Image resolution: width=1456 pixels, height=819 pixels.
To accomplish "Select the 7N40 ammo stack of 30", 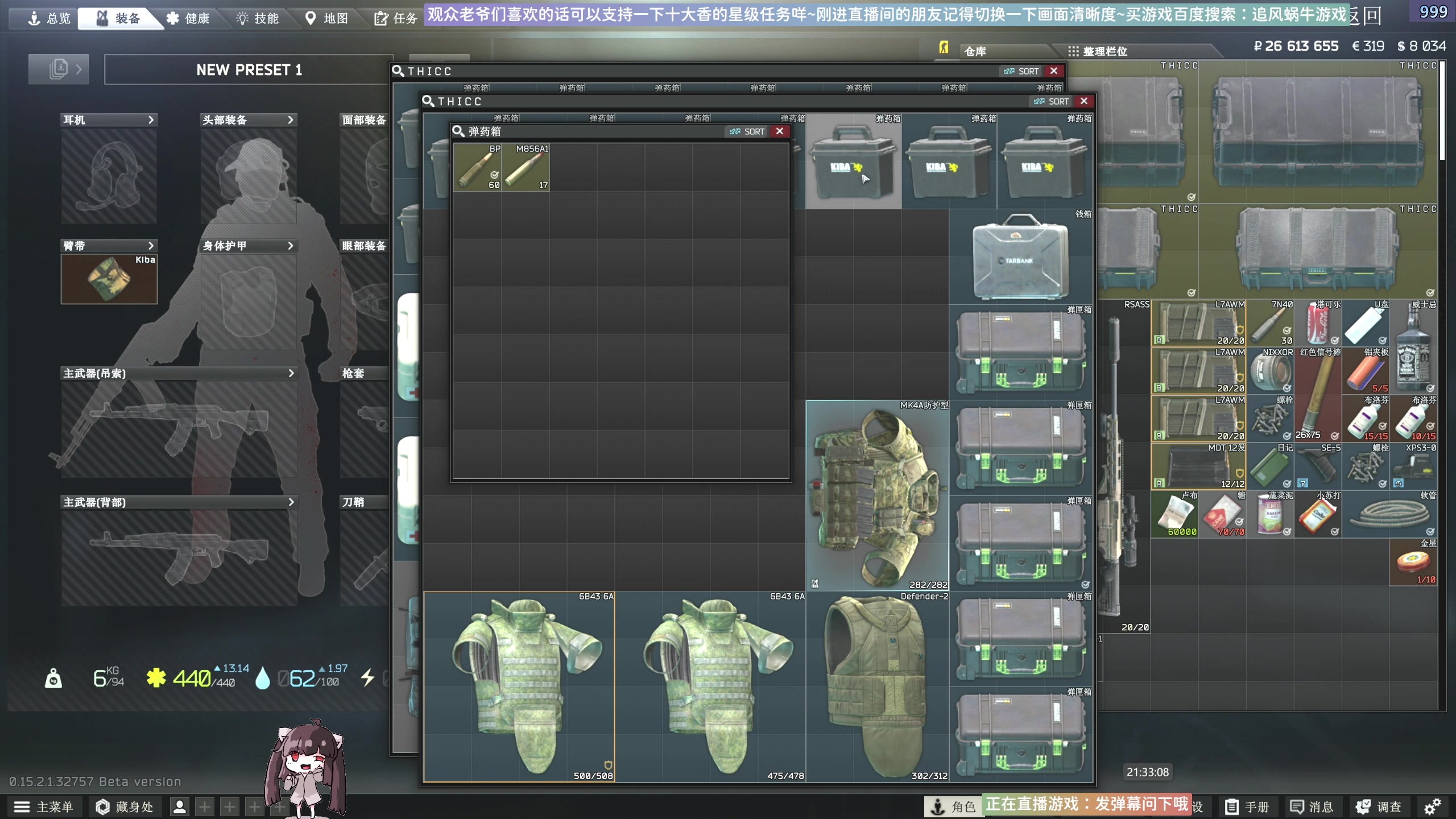I will point(1271,322).
